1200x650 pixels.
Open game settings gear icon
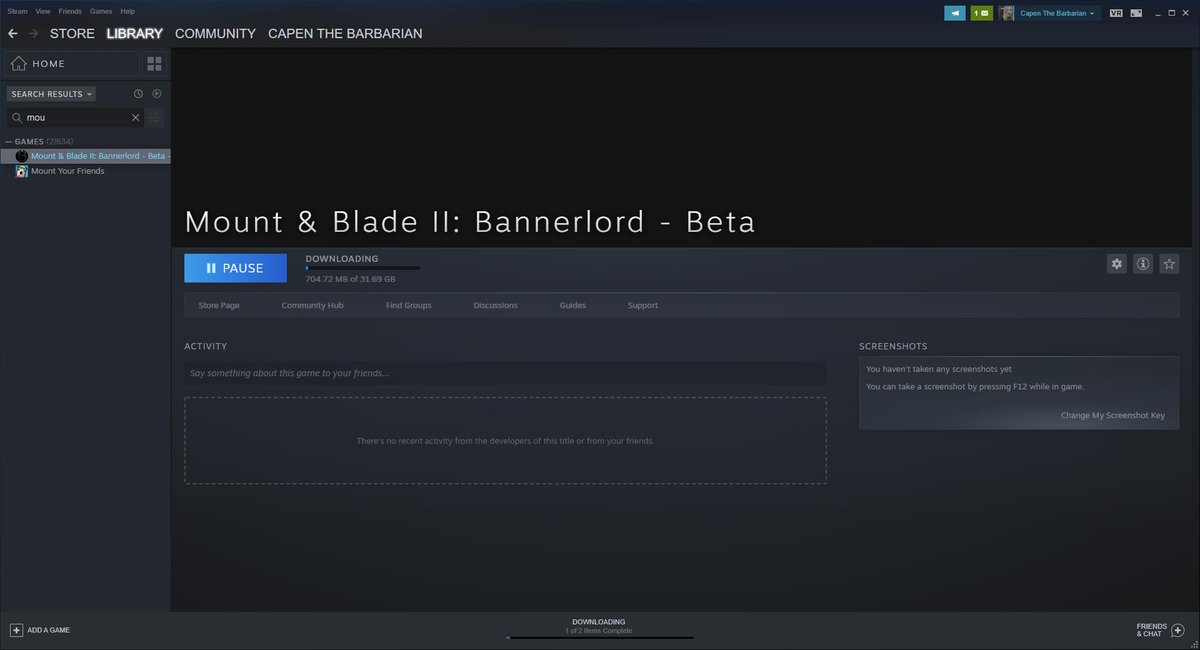(1117, 264)
